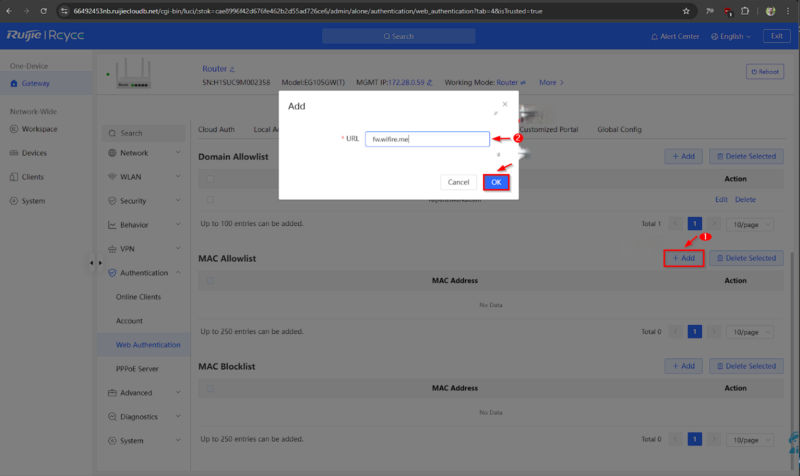The height and width of the screenshot is (476, 800).
Task: Click the Working Mode Router link
Action: [x=511, y=83]
